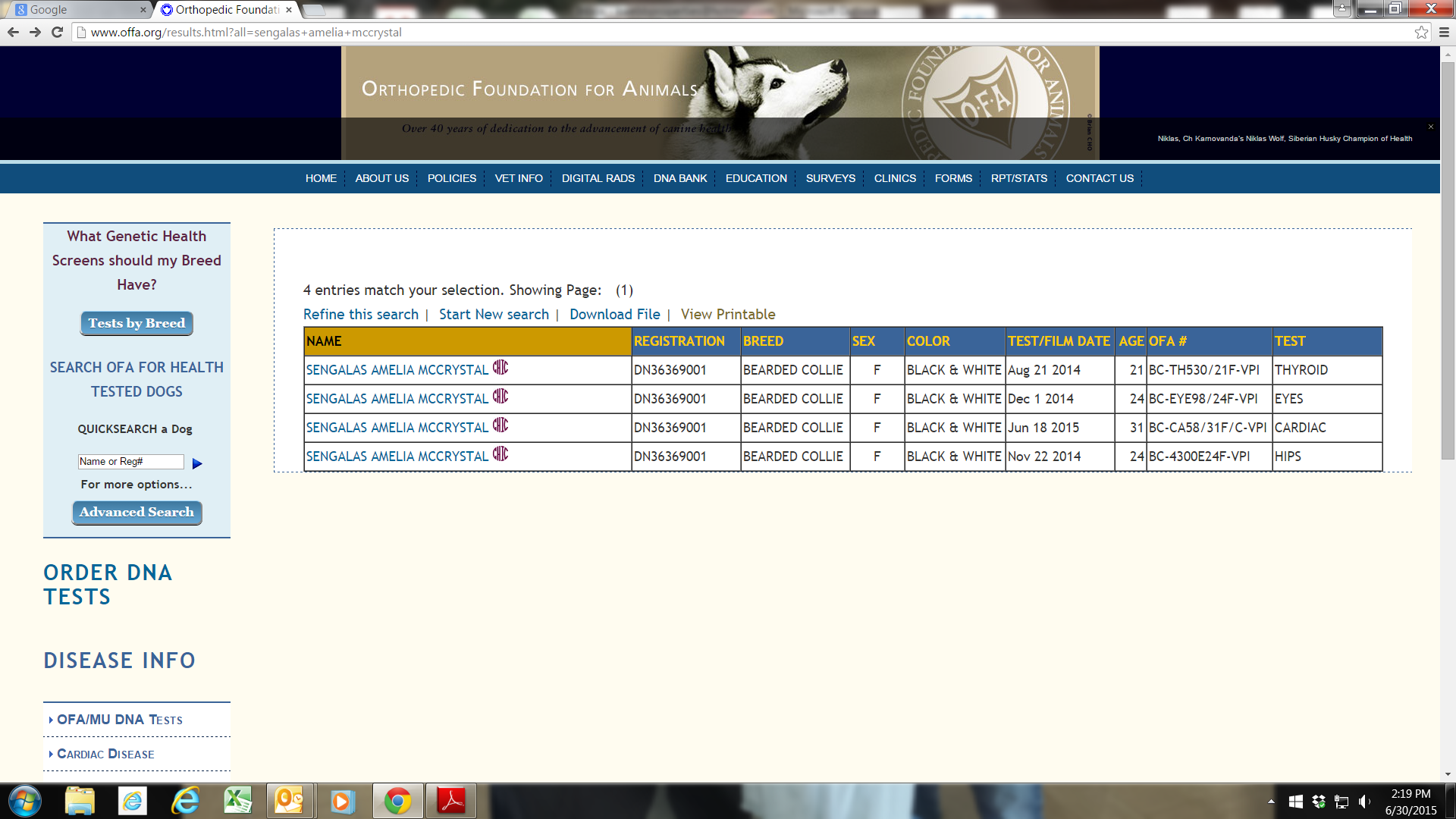The image size is (1456, 819).
Task: Click the OFA # BC-4300E24F-VPI cell
Action: coord(1209,457)
